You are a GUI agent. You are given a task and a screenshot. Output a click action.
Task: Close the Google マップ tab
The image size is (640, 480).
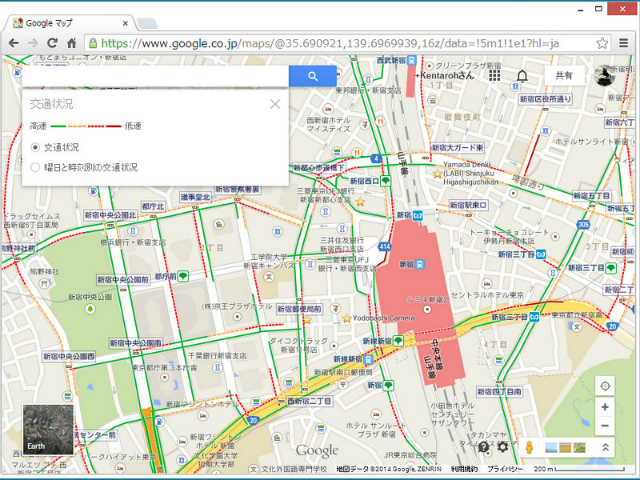(125, 24)
